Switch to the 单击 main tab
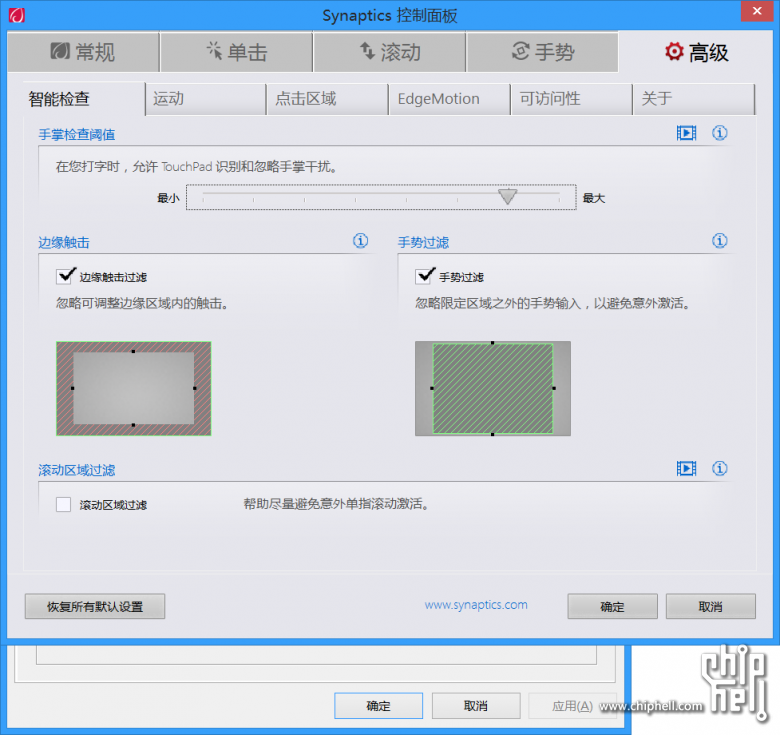 [237, 52]
